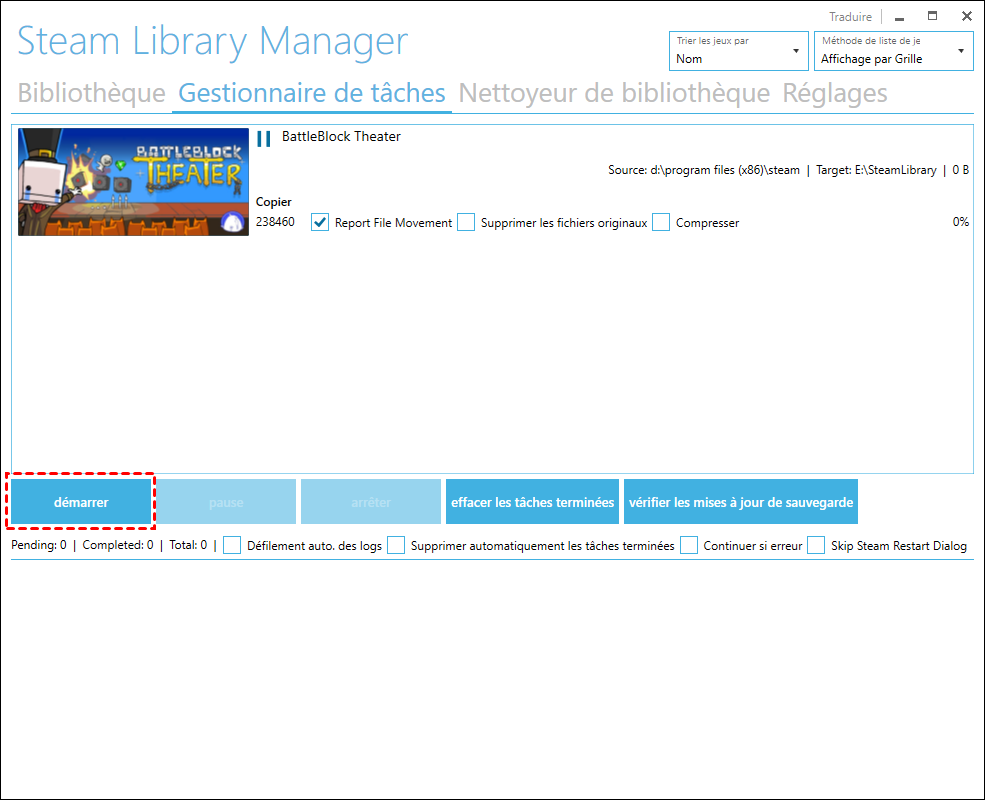
Task: Enable Supprimer les fichiers originaux
Action: pyautogui.click(x=465, y=222)
